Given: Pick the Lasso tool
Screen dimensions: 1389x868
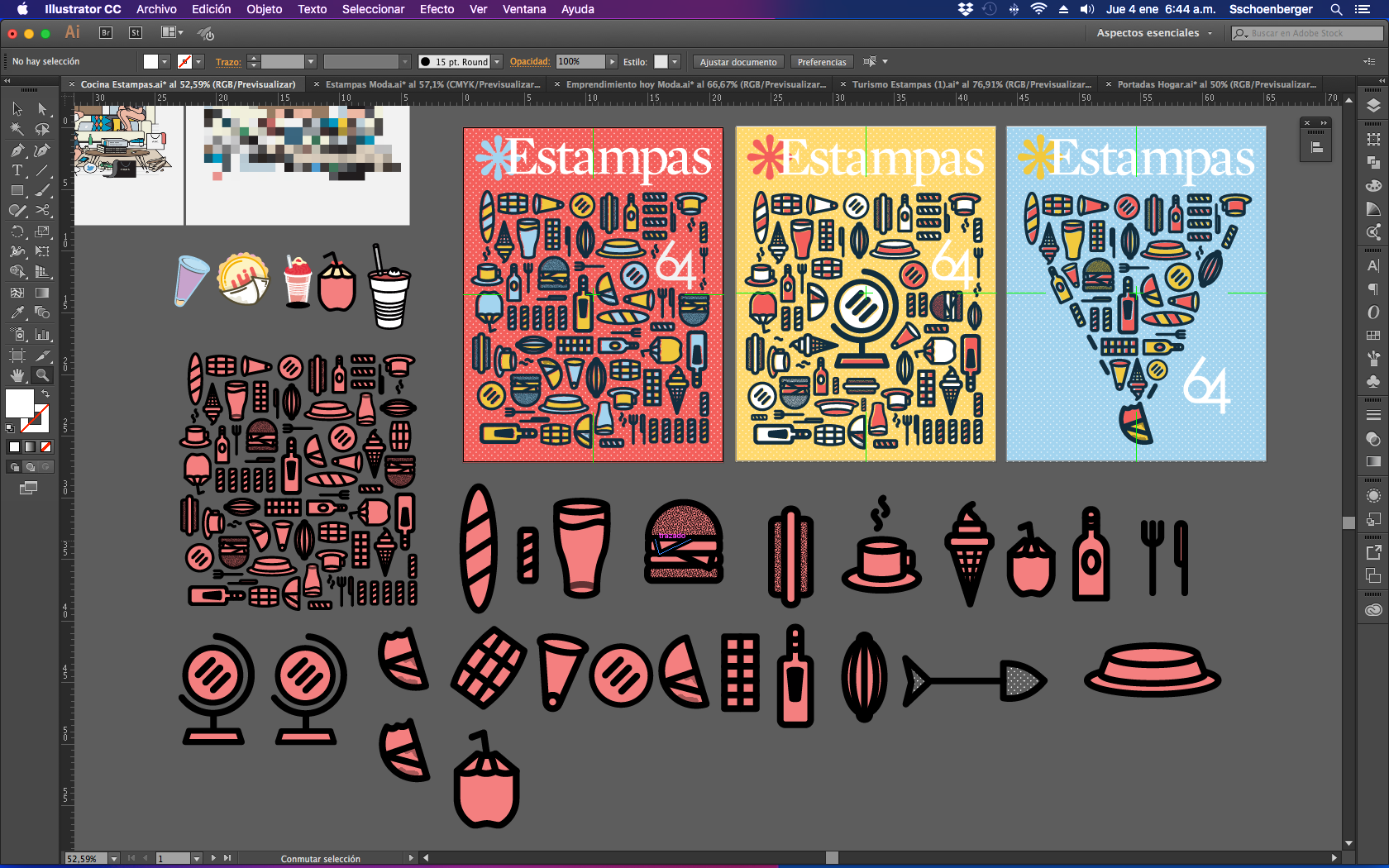Looking at the screenshot, I should (42, 129).
